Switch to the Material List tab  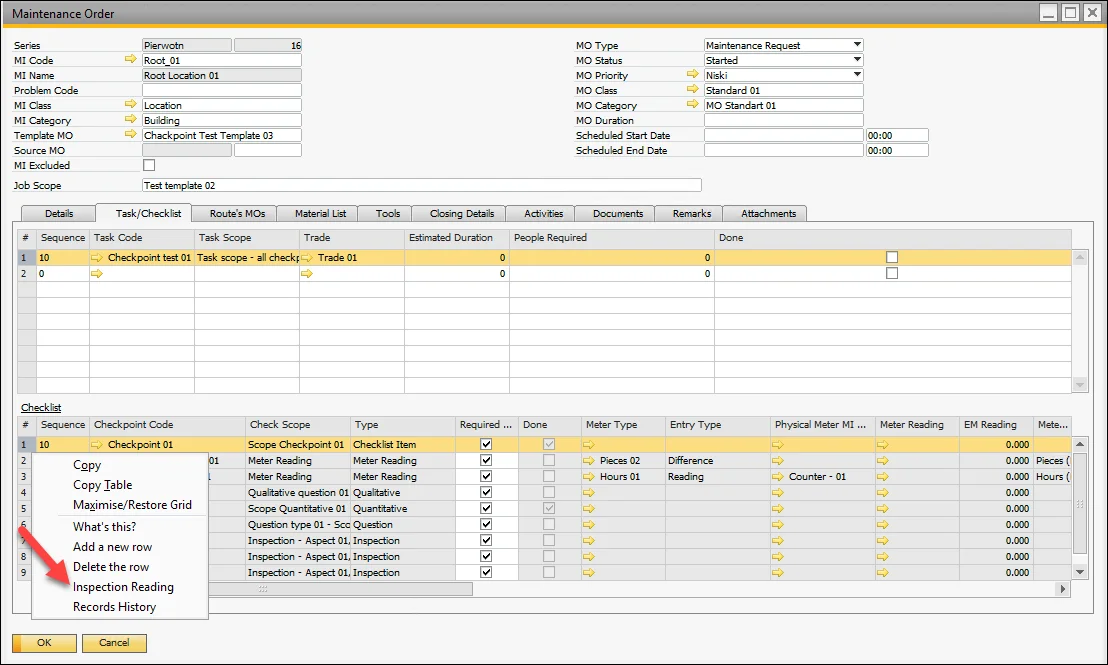(320, 213)
